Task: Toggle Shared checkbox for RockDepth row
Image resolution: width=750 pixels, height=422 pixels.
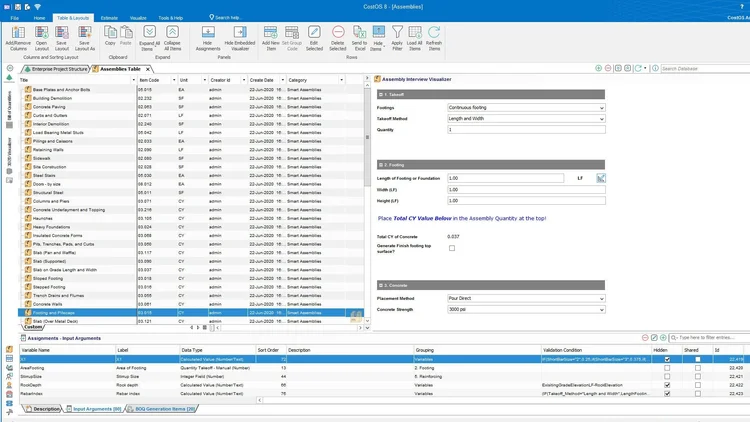Action: pos(698,385)
